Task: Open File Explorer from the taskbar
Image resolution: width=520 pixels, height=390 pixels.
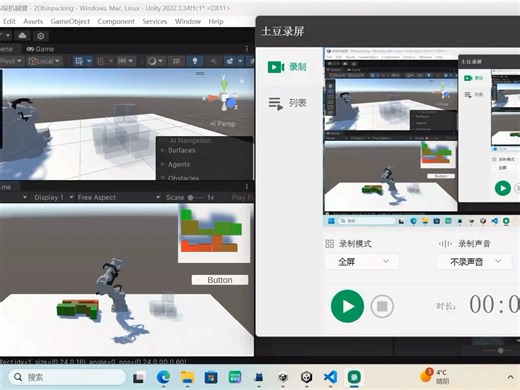Action: coord(187,377)
